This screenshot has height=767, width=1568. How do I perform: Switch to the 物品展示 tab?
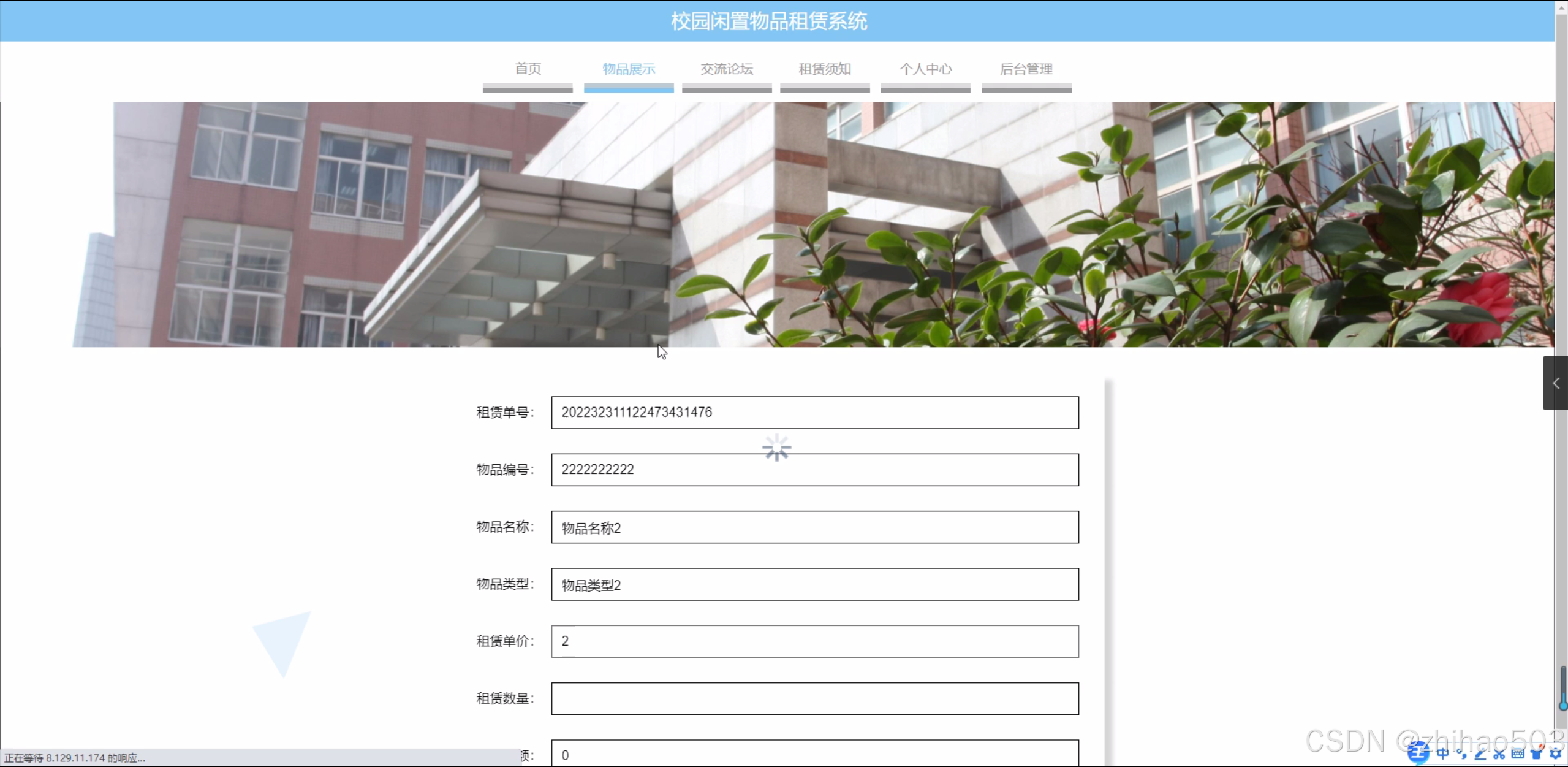629,69
